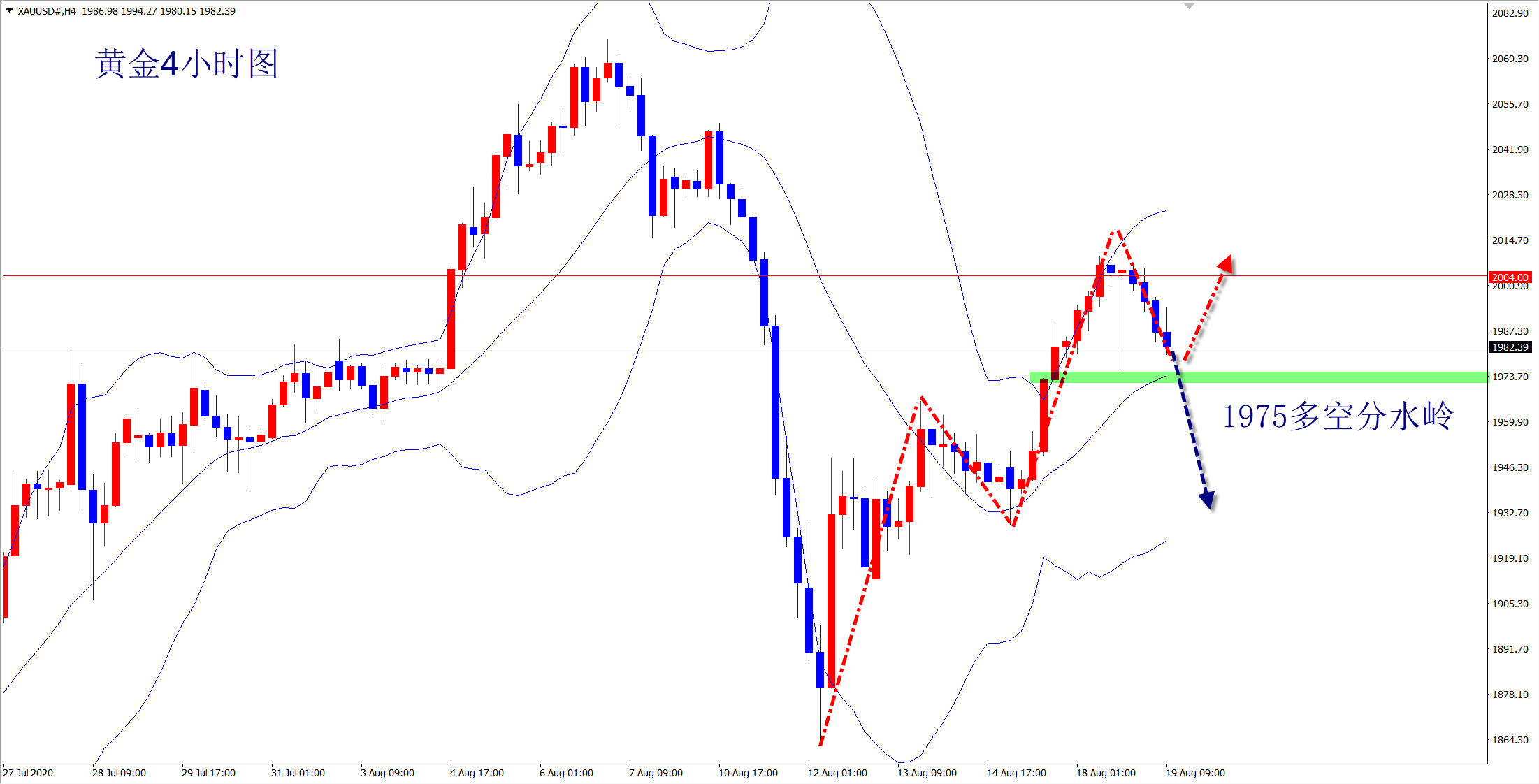Click the 6 Aug 01:00 time label

point(566,773)
